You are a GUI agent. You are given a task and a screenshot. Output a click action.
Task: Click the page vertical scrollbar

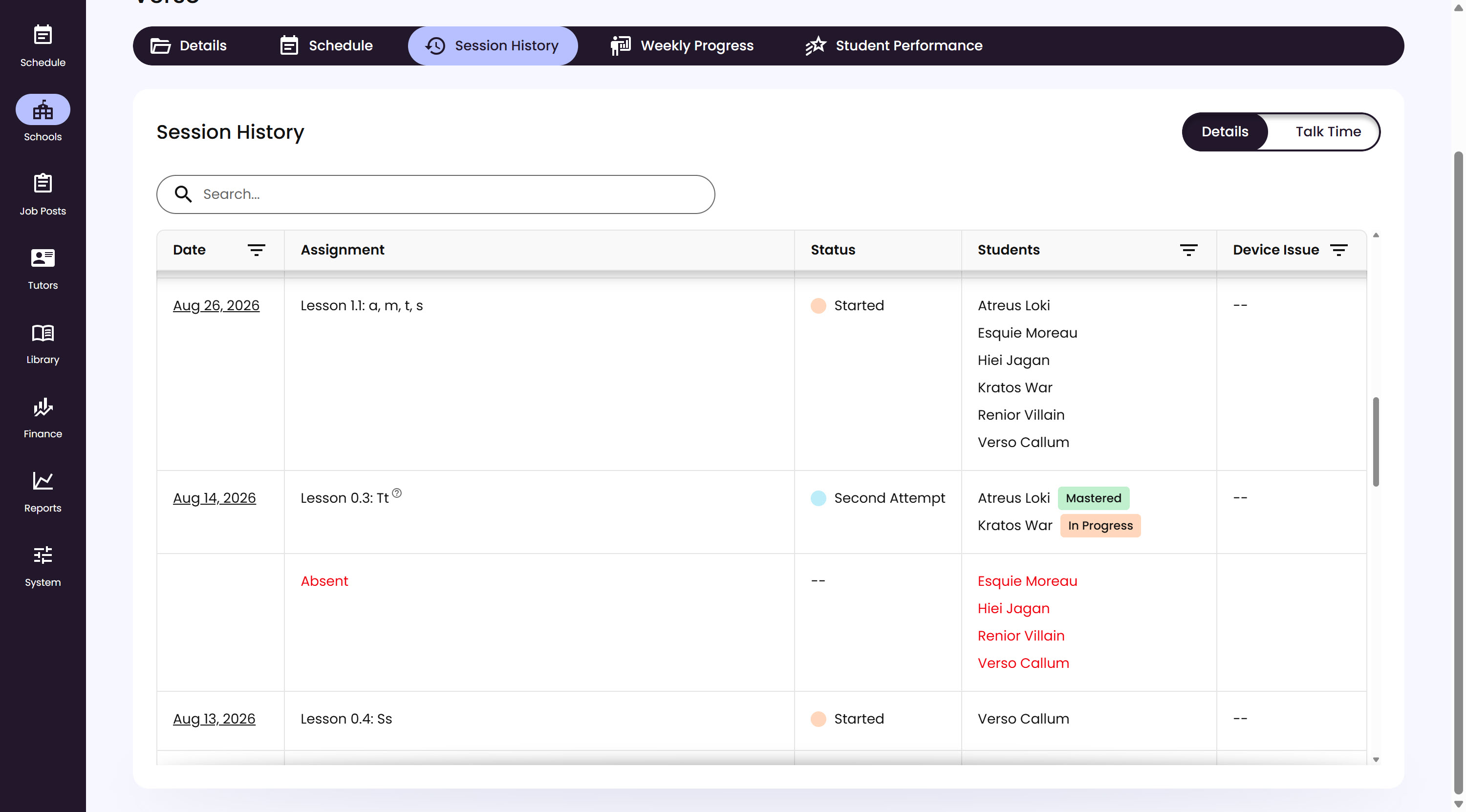click(x=1458, y=472)
